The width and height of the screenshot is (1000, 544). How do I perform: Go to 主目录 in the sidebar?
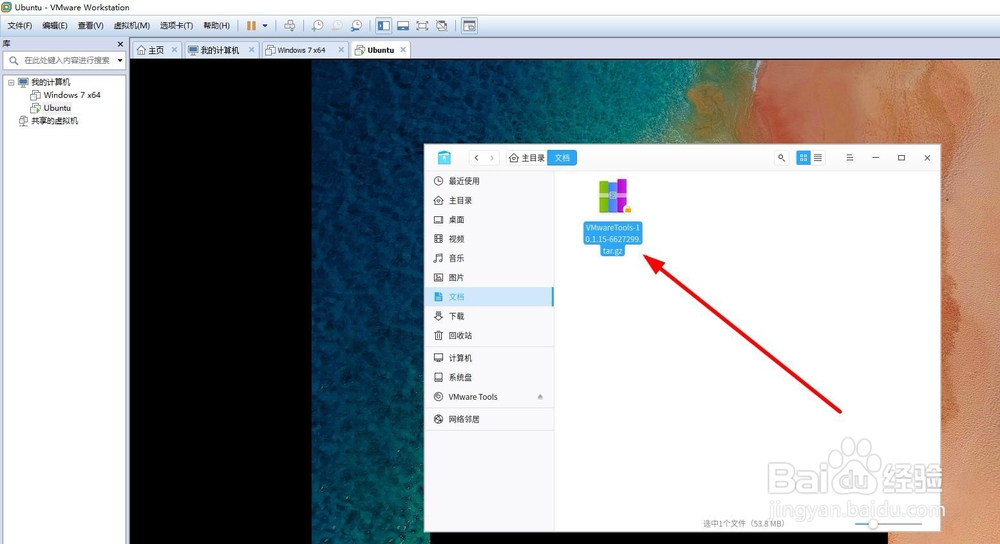(x=489, y=200)
